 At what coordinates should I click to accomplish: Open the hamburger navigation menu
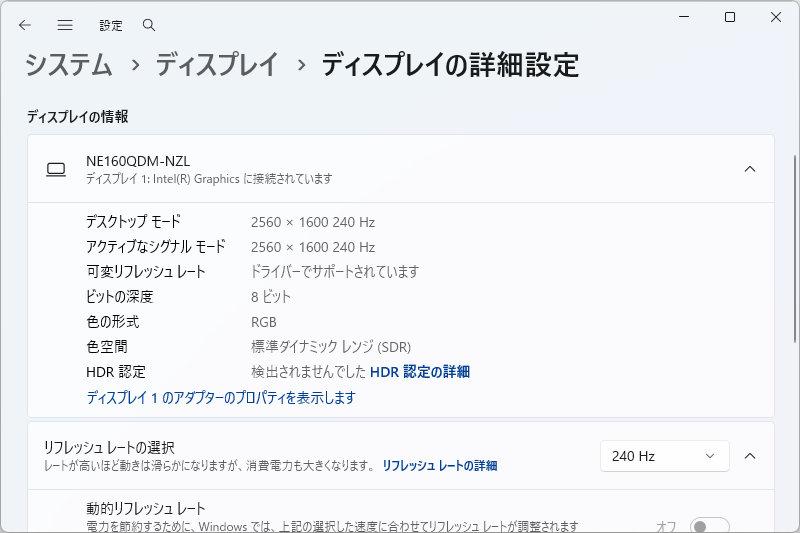[x=65, y=25]
